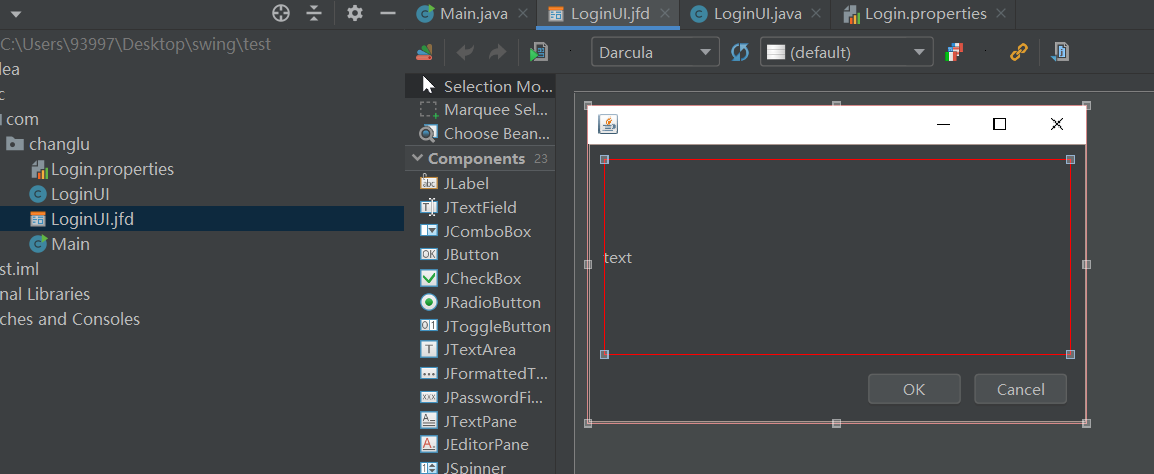Open project settings gear icon
The height and width of the screenshot is (474, 1154).
point(355,13)
